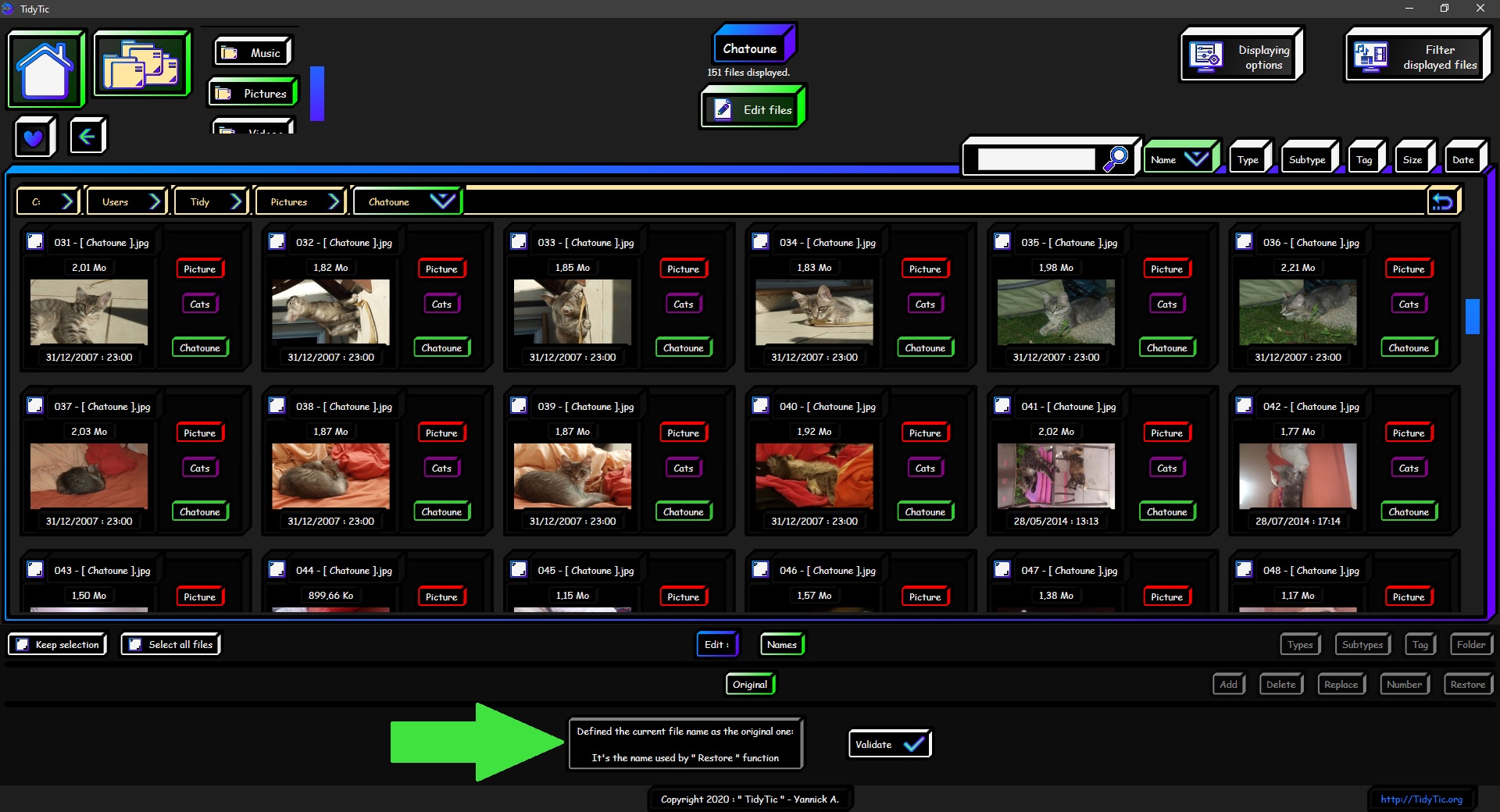
Task: Click the Validate button
Action: coord(889,745)
